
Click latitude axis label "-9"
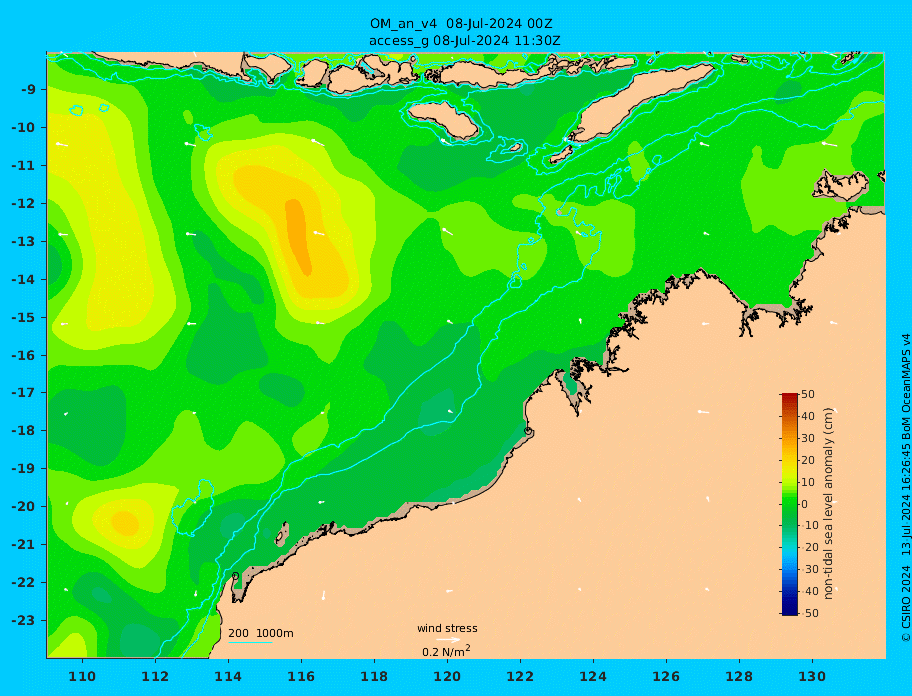(28, 90)
